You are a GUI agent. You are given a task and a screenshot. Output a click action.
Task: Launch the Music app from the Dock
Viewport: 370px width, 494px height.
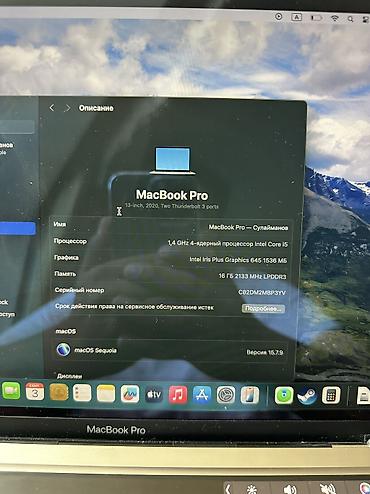coord(178,395)
